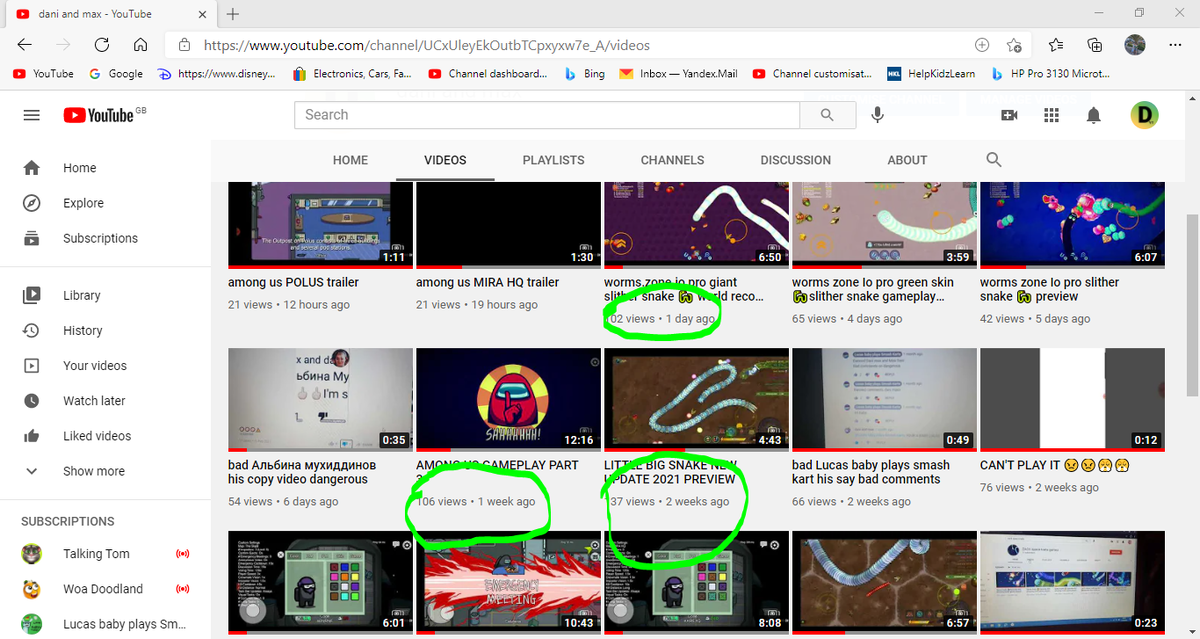
Task: Open the ABOUT tab
Action: click(907, 160)
